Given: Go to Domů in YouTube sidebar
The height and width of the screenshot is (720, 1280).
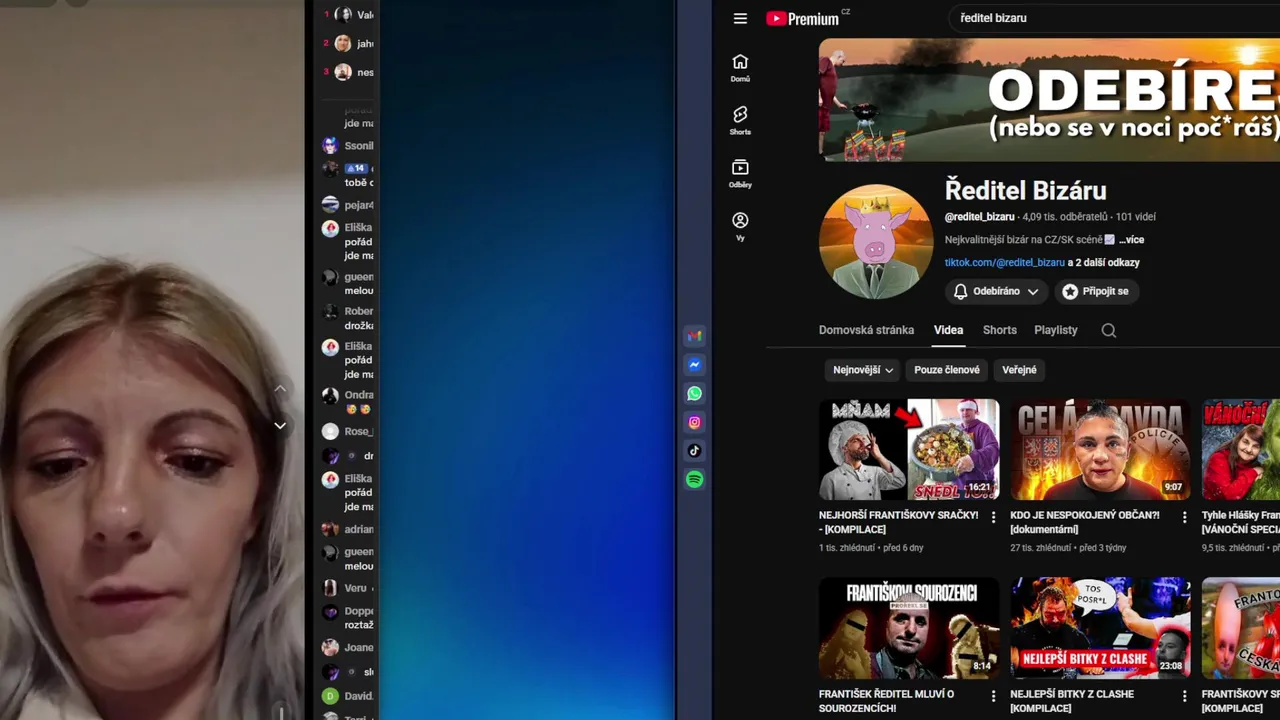Looking at the screenshot, I should [x=740, y=68].
